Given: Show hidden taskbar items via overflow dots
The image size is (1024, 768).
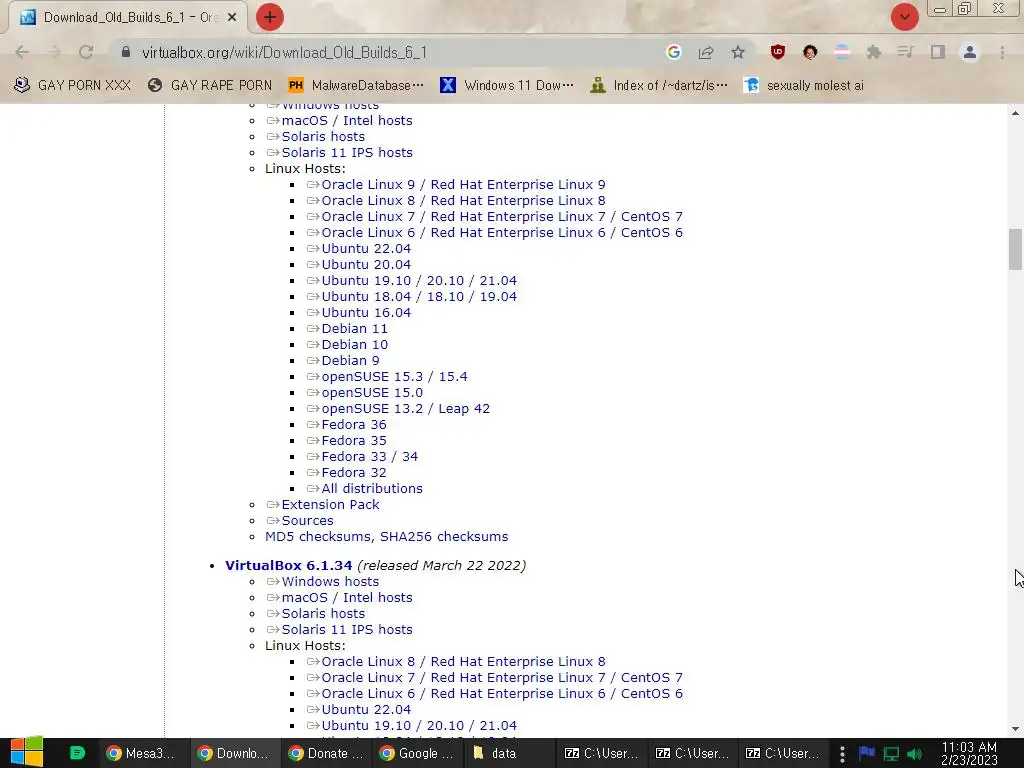Looking at the screenshot, I should [842, 754].
